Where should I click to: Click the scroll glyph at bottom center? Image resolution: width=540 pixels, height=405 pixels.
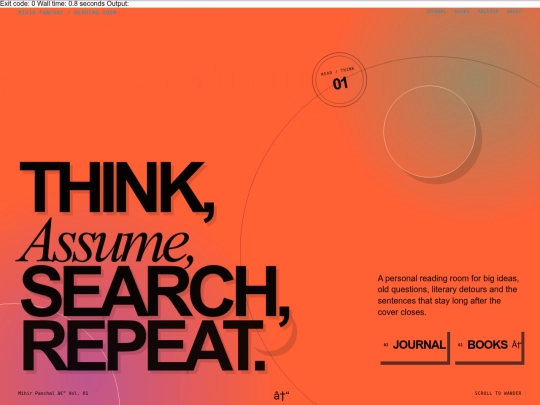[x=281, y=395]
